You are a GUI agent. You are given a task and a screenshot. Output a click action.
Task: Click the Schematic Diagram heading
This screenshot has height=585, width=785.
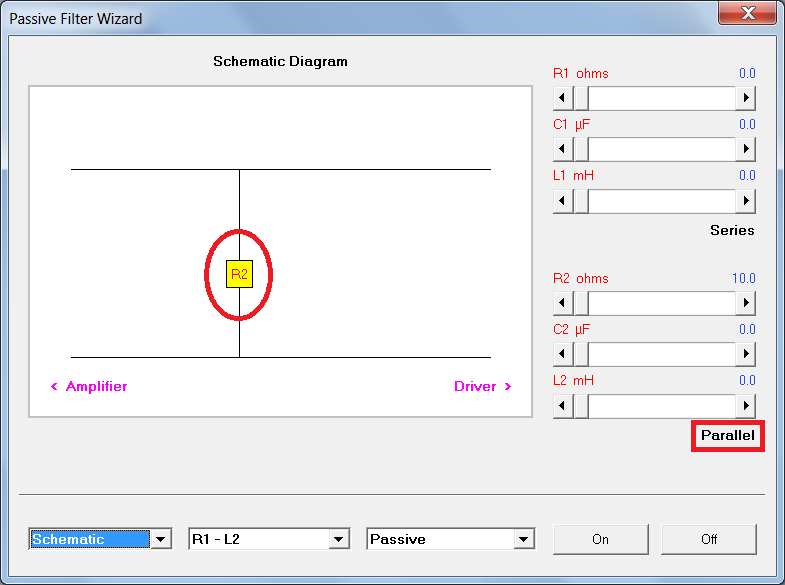pyautogui.click(x=280, y=62)
